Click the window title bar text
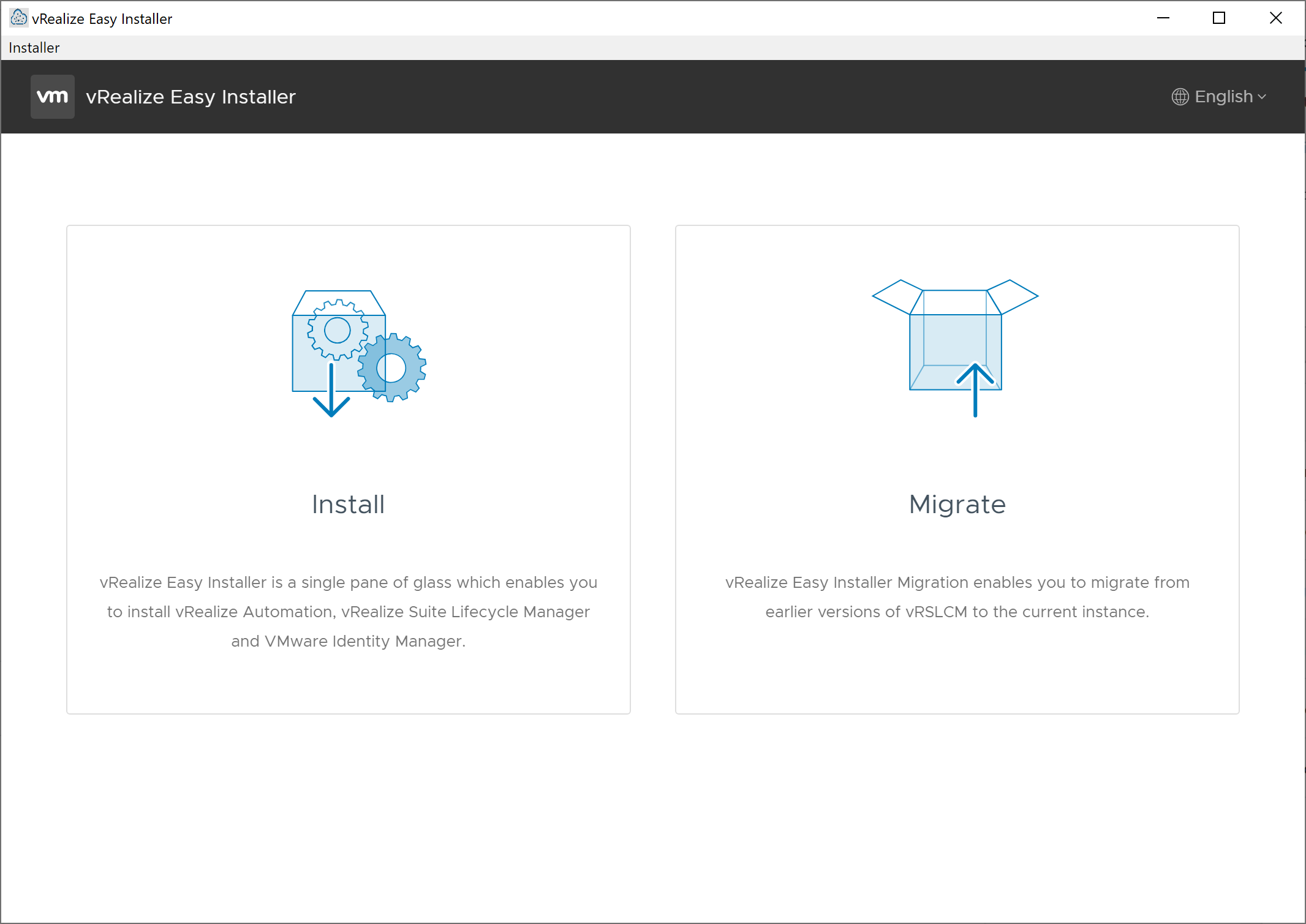Image resolution: width=1306 pixels, height=924 pixels. tap(102, 19)
